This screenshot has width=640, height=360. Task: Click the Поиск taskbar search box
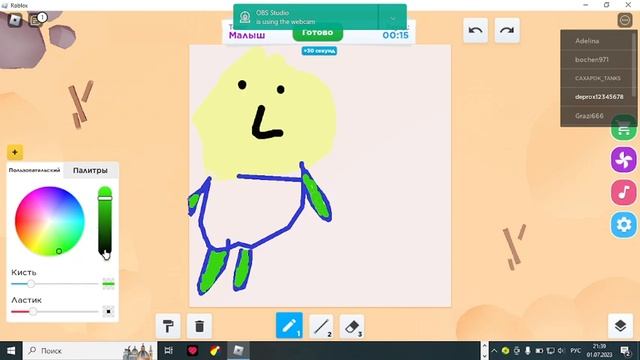[90, 351]
